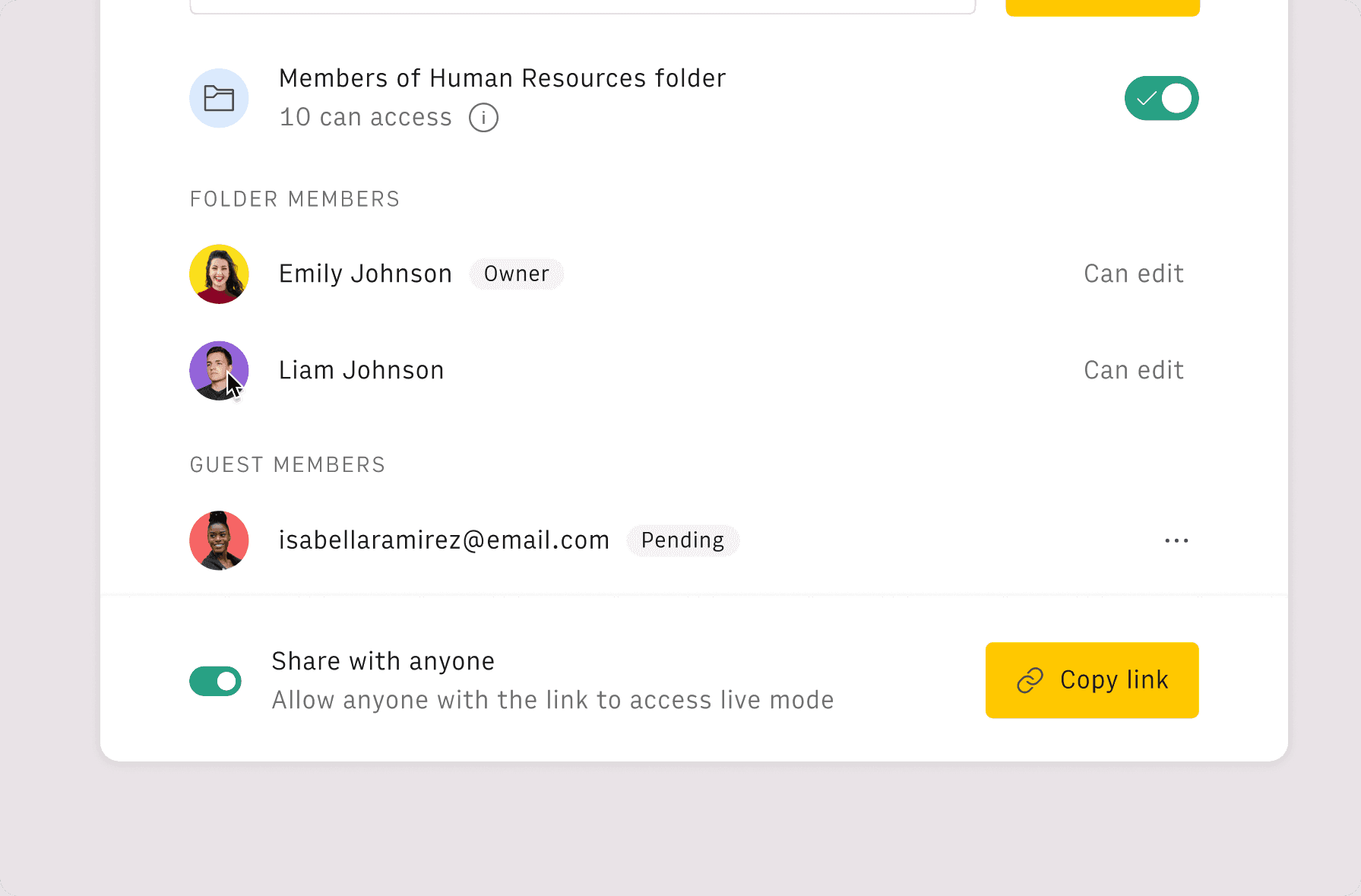Click the Copy link button

1092,680
